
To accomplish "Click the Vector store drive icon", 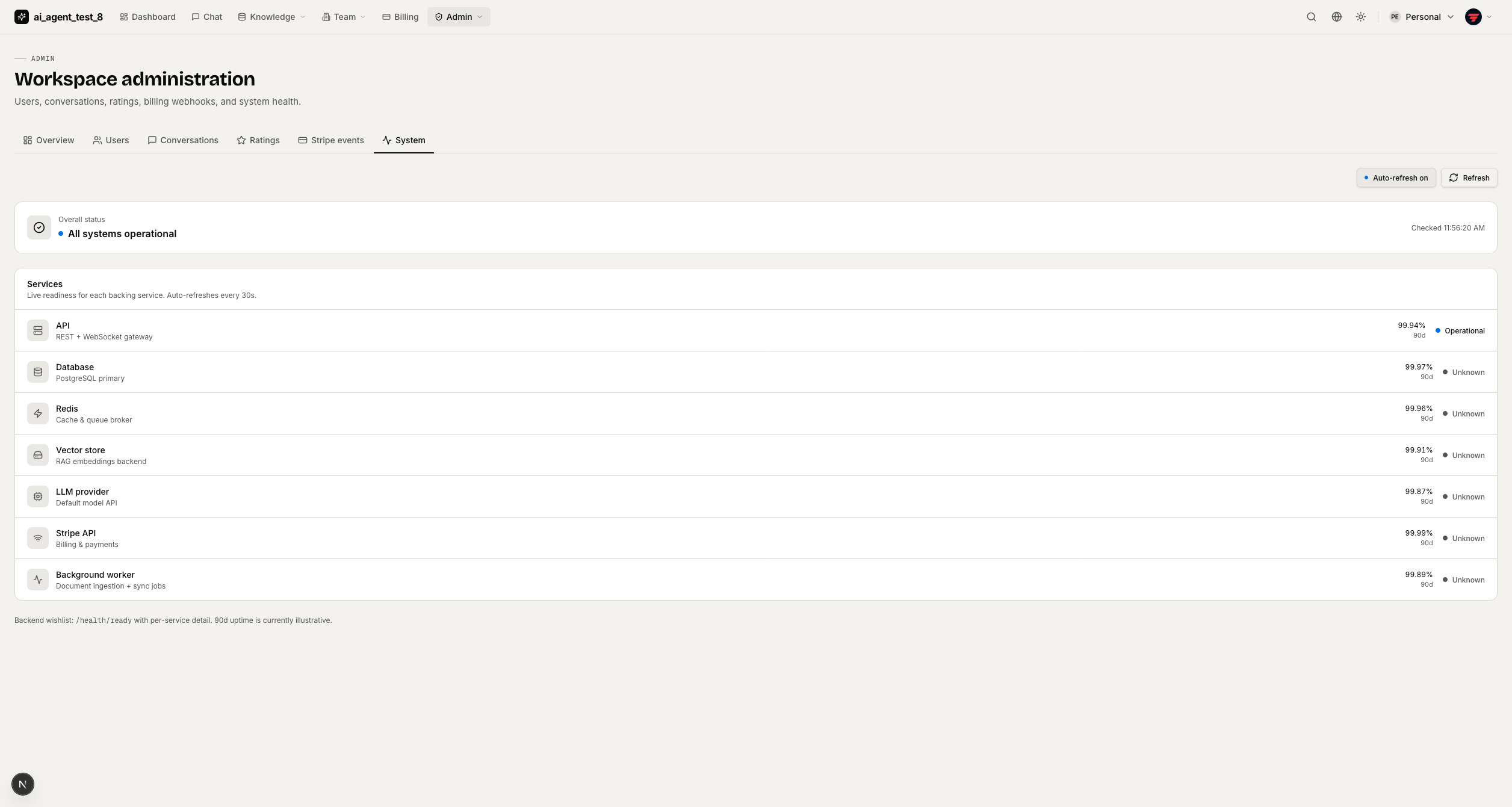I will (38, 455).
